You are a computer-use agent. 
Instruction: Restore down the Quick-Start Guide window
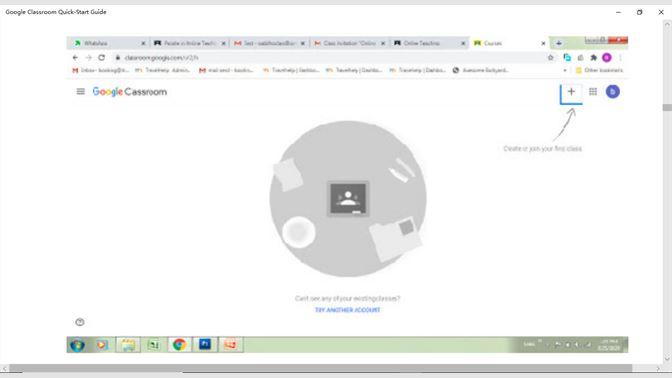(x=639, y=12)
